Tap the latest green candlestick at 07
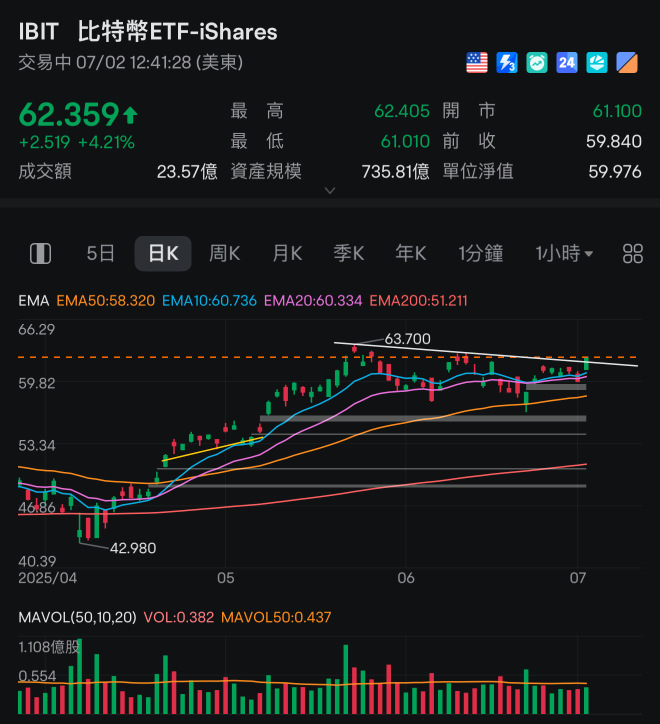The width and height of the screenshot is (660, 724). (x=586, y=364)
